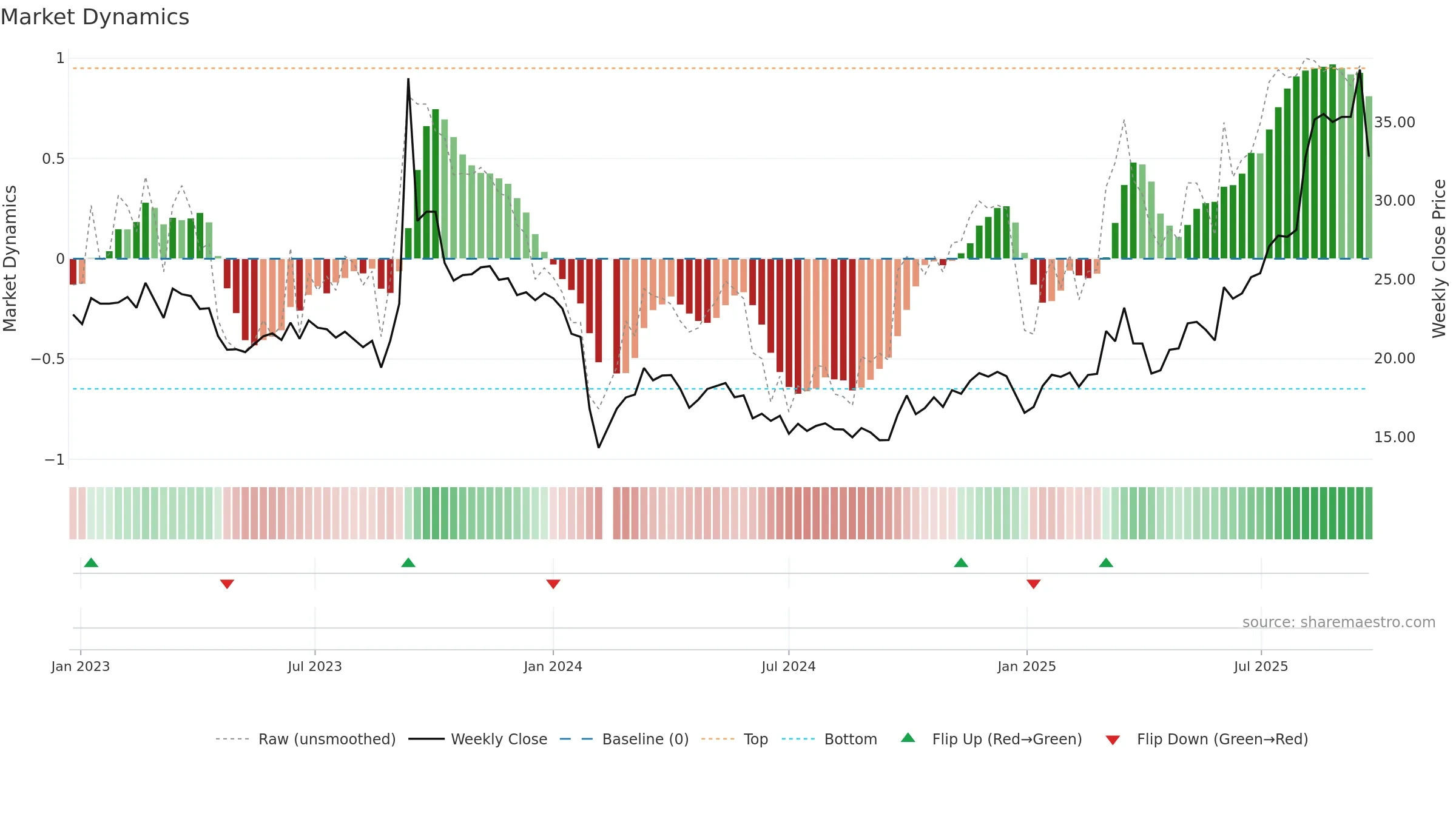Click the 20.00 price axis label

click(1395, 358)
